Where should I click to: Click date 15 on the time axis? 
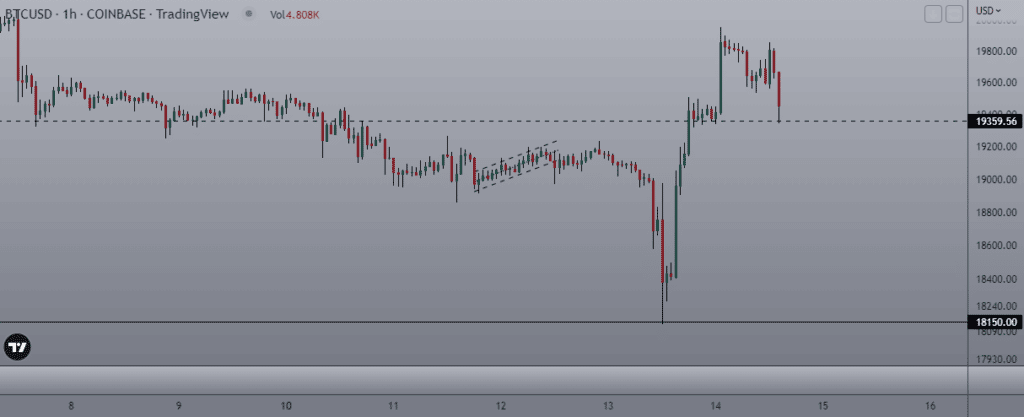coord(823,405)
